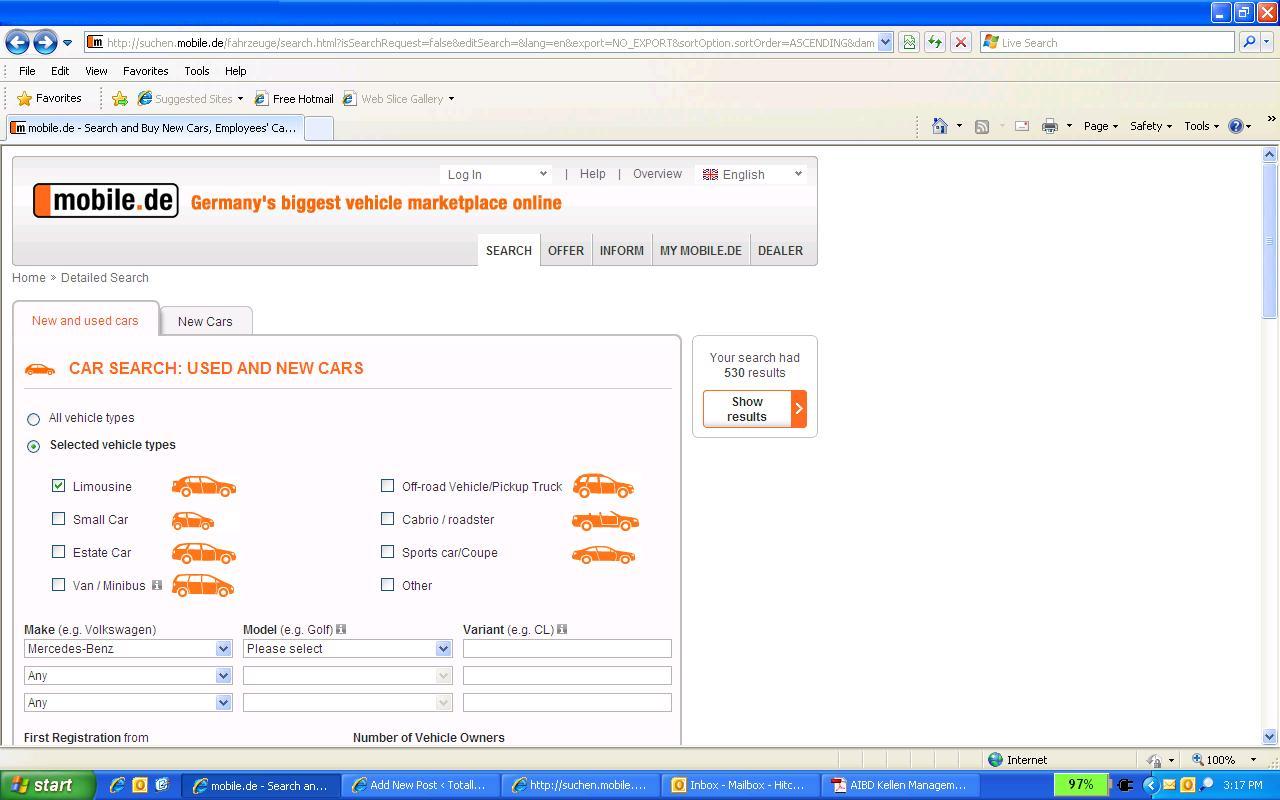The width and height of the screenshot is (1280, 800).
Task: Click the first Variant input field
Action: 567,649
